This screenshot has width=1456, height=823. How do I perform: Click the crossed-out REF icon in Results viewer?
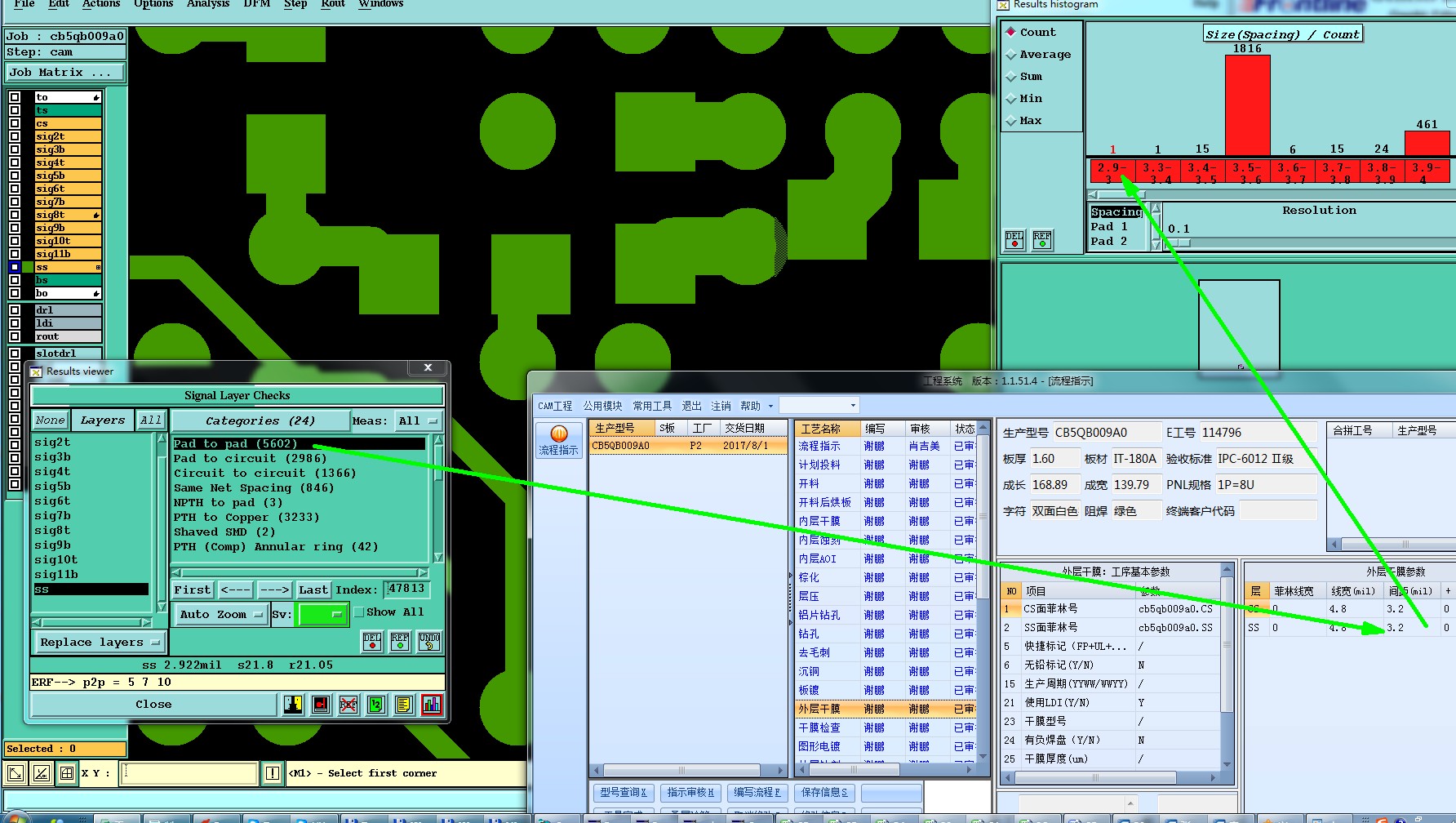(x=348, y=704)
